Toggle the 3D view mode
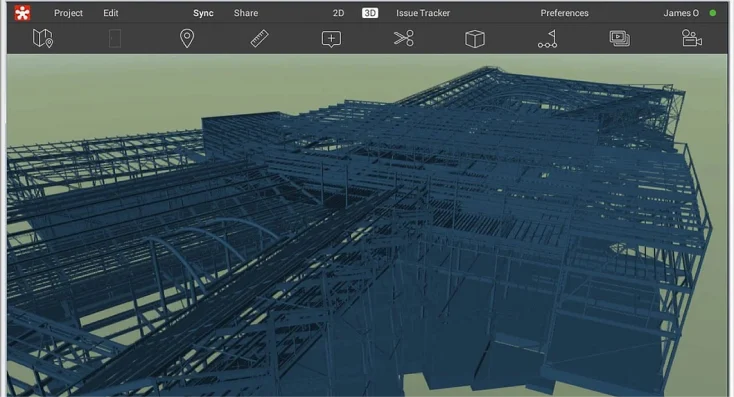This screenshot has height=397, width=734. pyautogui.click(x=370, y=13)
